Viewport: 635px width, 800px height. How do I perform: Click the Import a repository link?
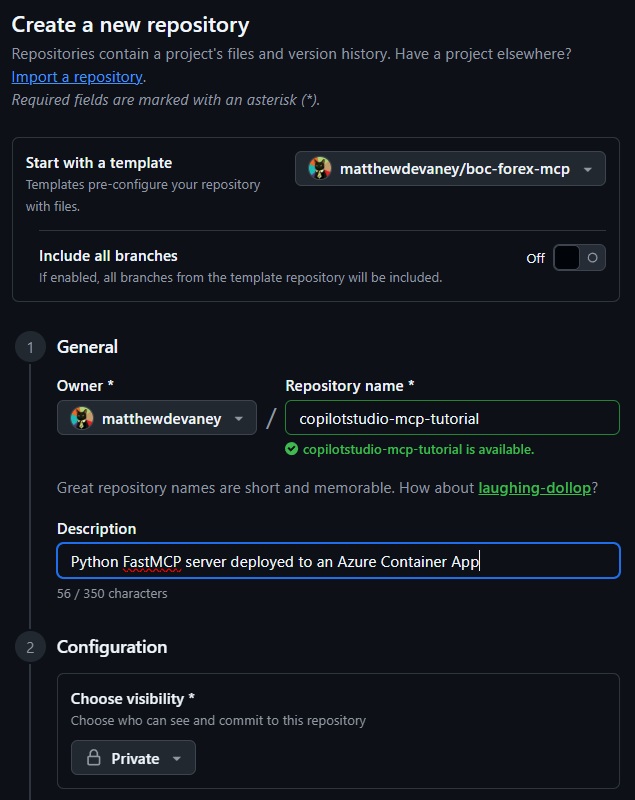click(x=77, y=76)
